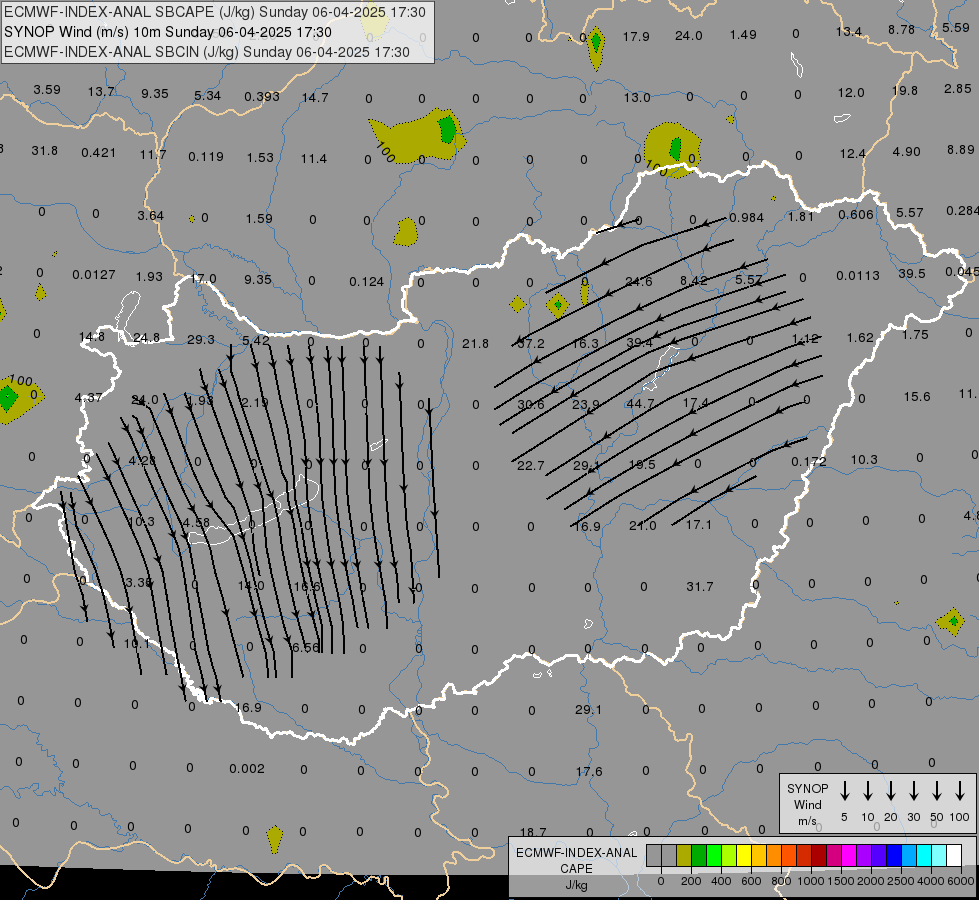Select the pure yellow swatch in CAPE legend

tap(744, 856)
